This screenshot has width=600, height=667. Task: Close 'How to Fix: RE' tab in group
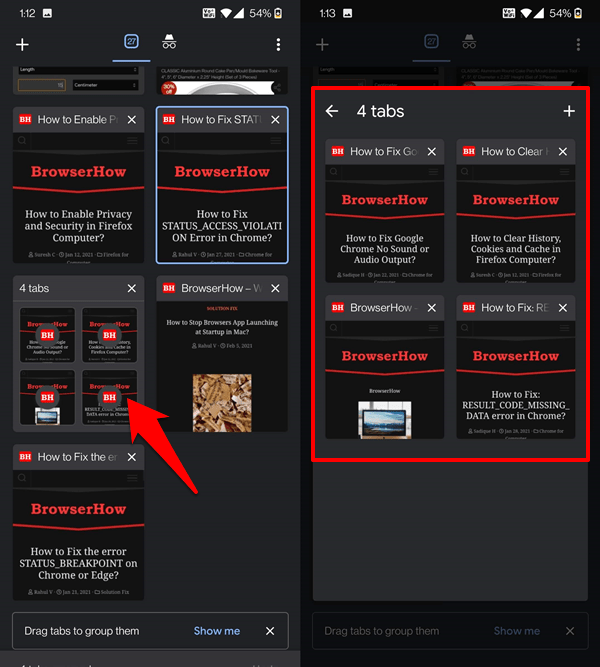pos(563,308)
